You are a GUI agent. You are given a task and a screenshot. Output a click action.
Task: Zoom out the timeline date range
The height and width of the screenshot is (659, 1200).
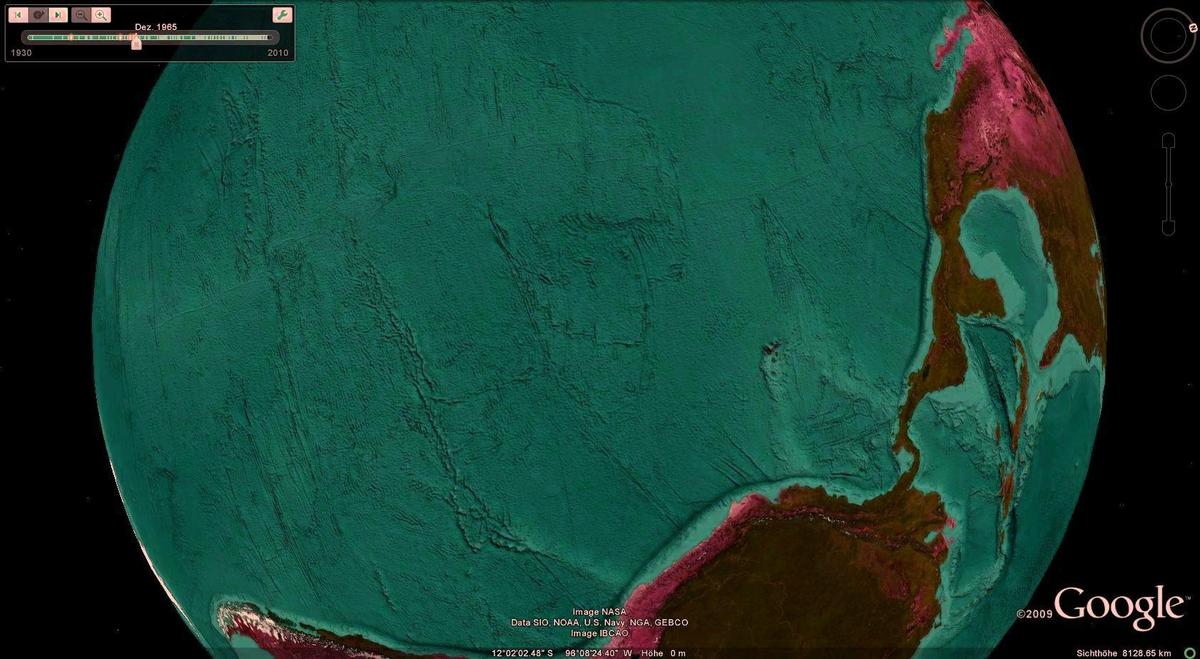81,15
